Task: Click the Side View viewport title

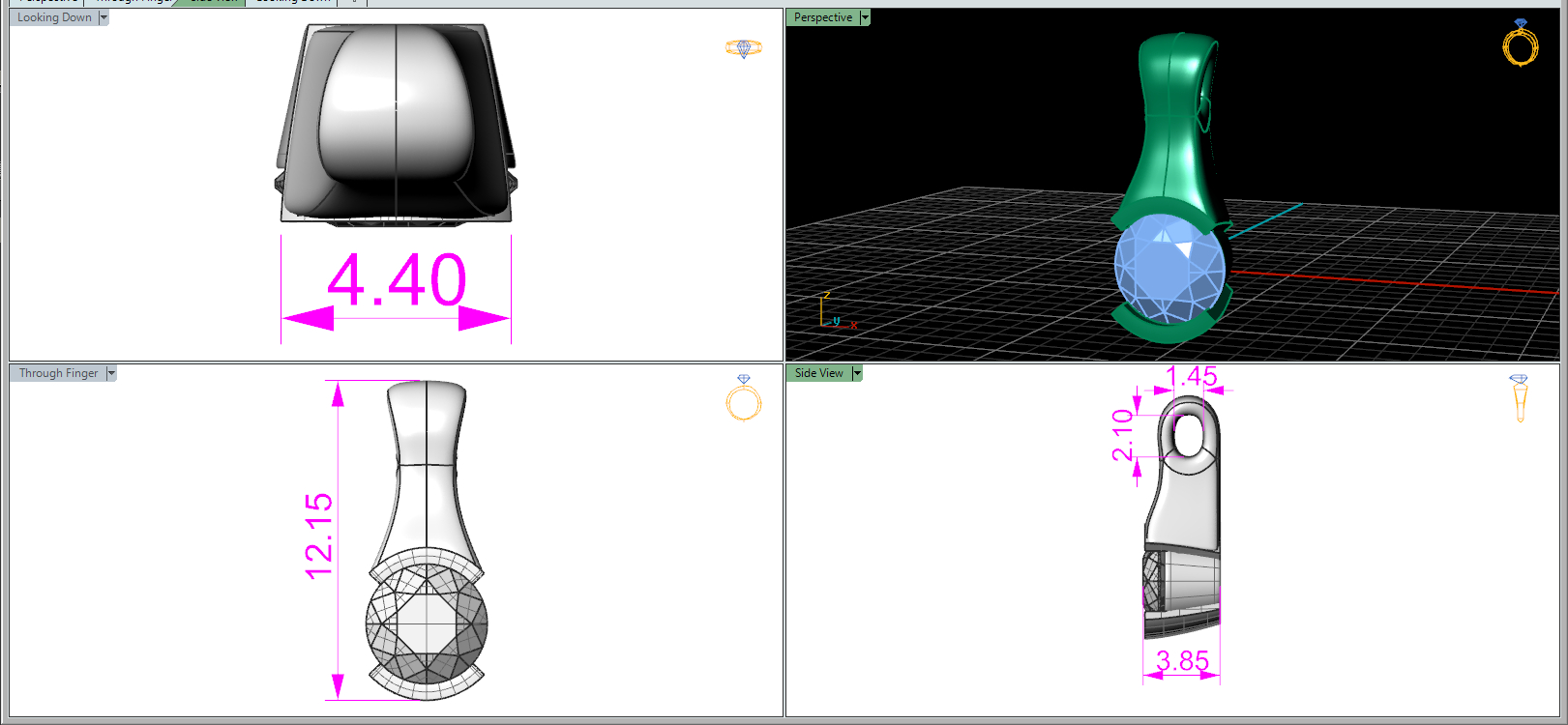Action: [x=818, y=373]
